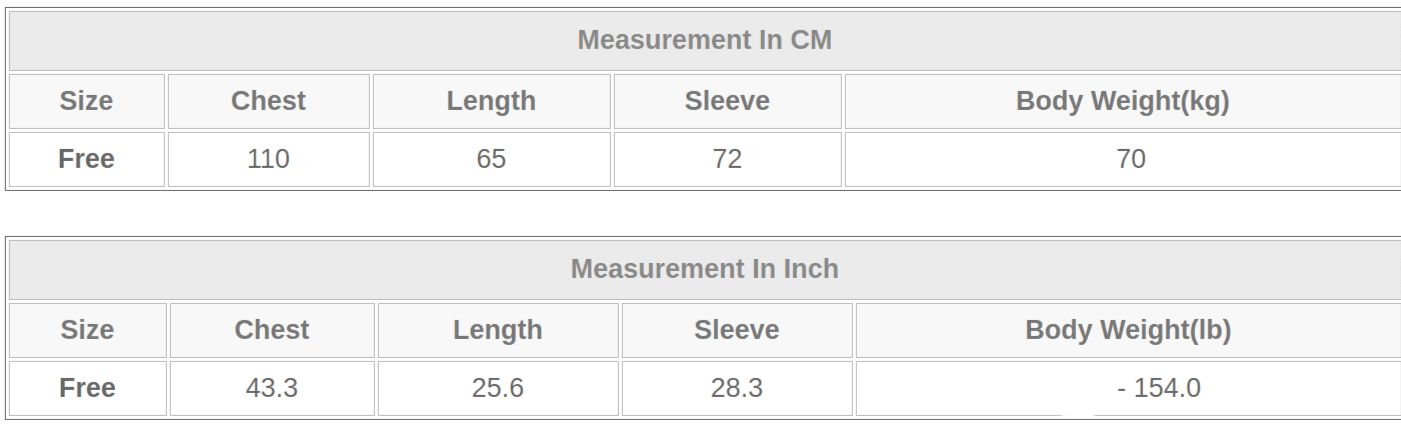This screenshot has width=1401, height=435.
Task: Click the "Measurement In CM" table title
Action: [704, 41]
